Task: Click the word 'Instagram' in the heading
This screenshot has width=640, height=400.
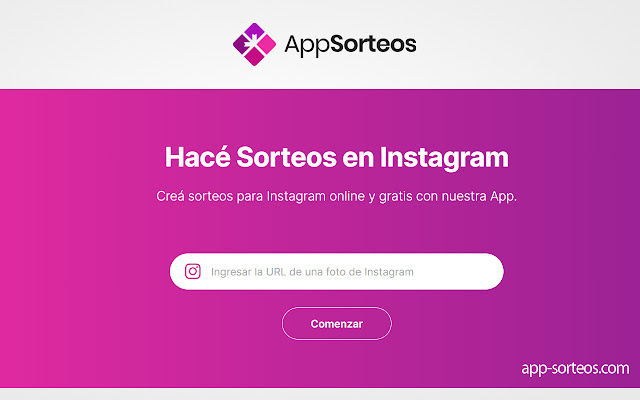Action: (444, 157)
